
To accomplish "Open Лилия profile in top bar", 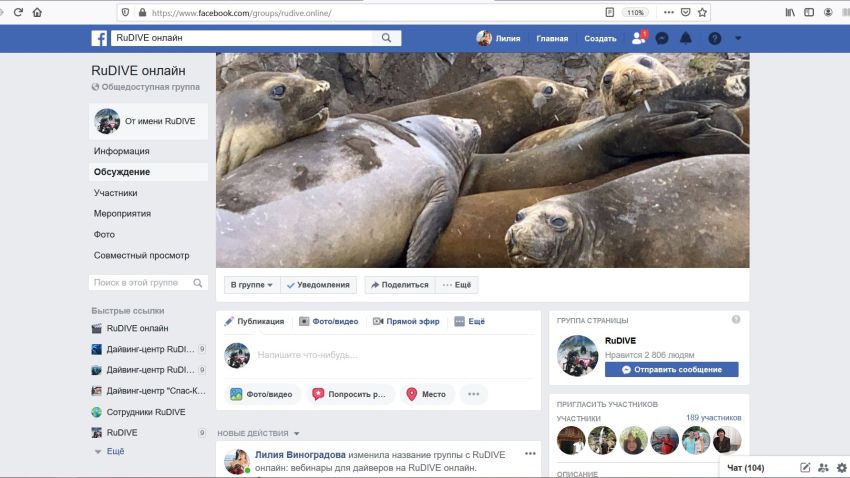I will click(x=498, y=38).
